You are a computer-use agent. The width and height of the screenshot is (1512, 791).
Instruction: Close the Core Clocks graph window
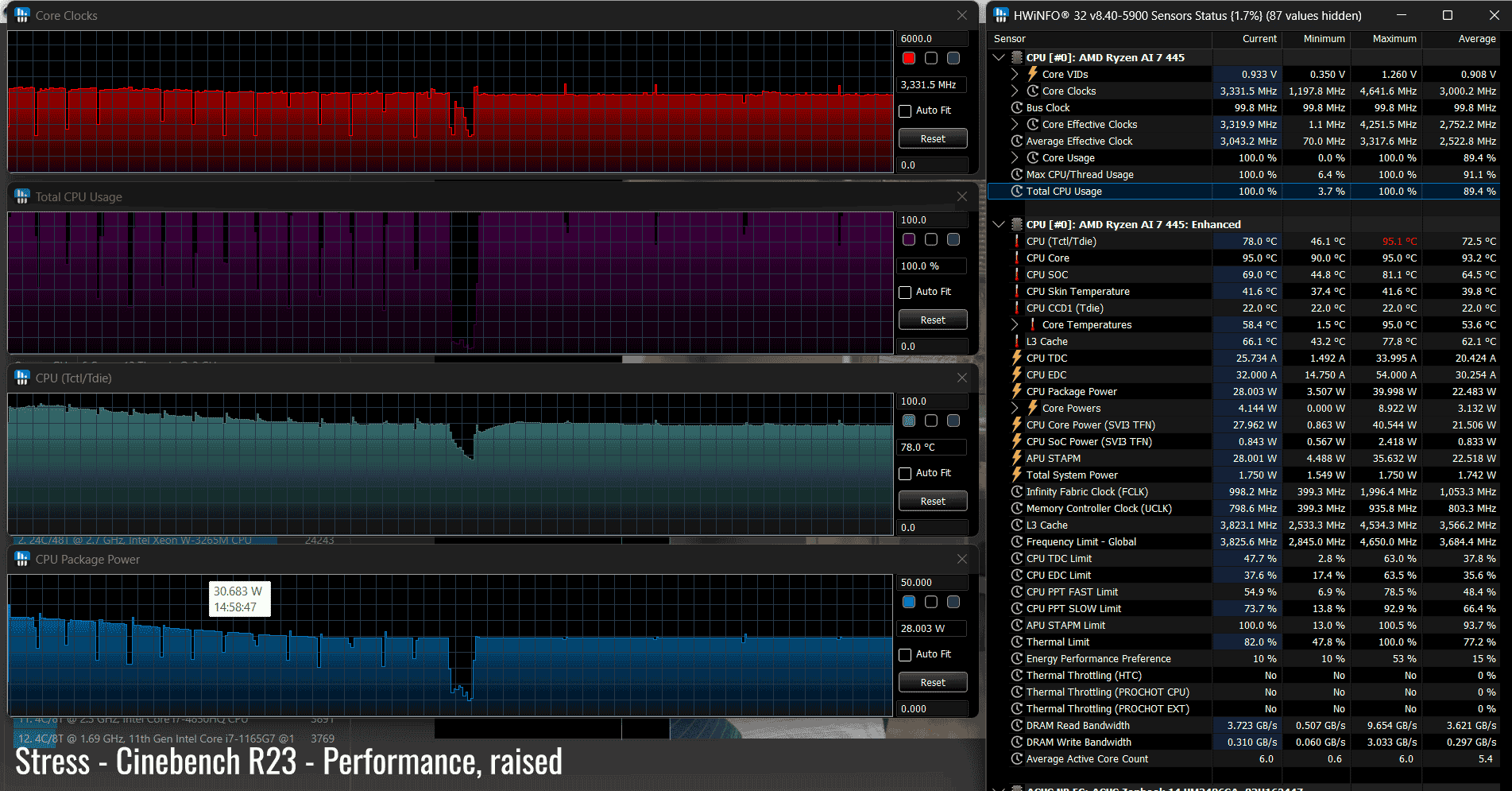962,15
